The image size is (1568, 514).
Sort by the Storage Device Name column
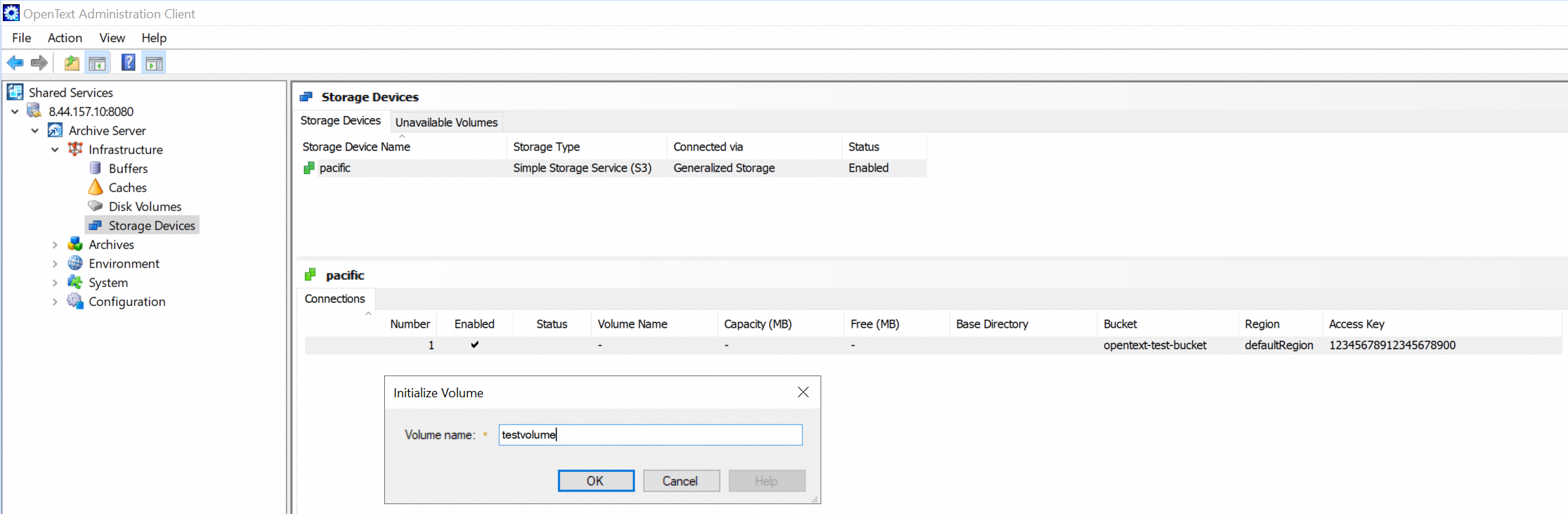coord(402,147)
